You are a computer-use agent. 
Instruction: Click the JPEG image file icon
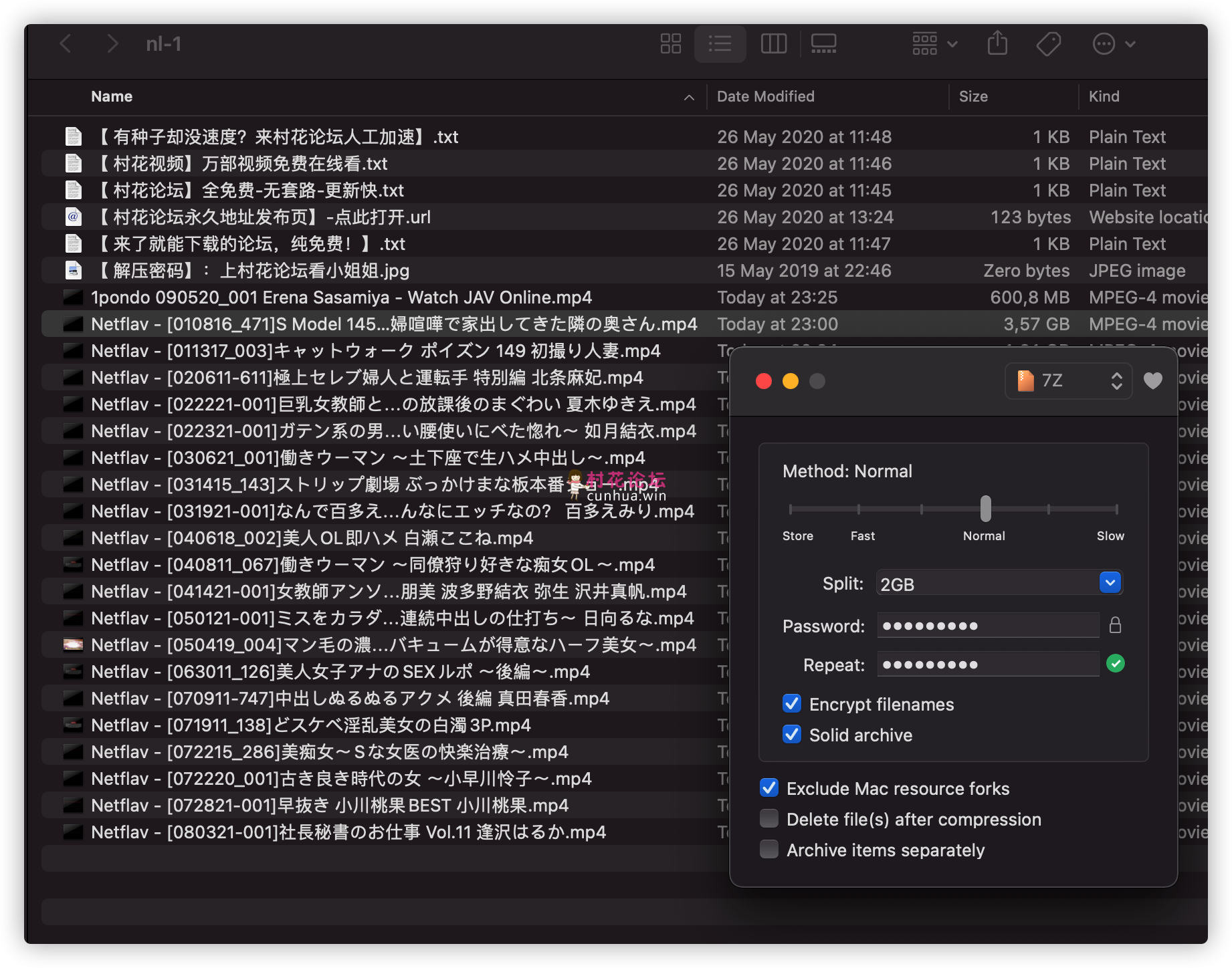(x=73, y=270)
